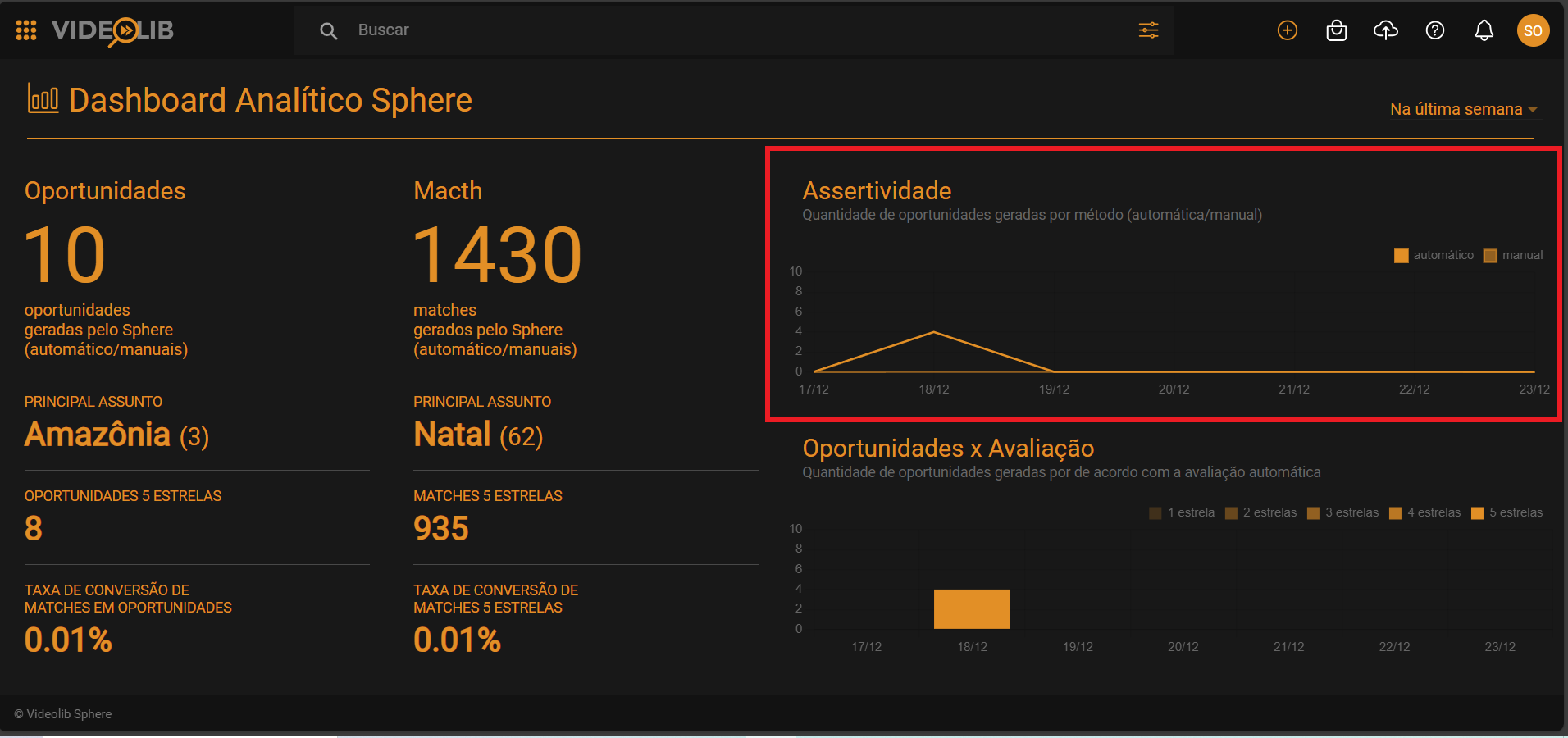Click in the Buscar search field
The width and height of the screenshot is (1568, 738).
(x=738, y=30)
